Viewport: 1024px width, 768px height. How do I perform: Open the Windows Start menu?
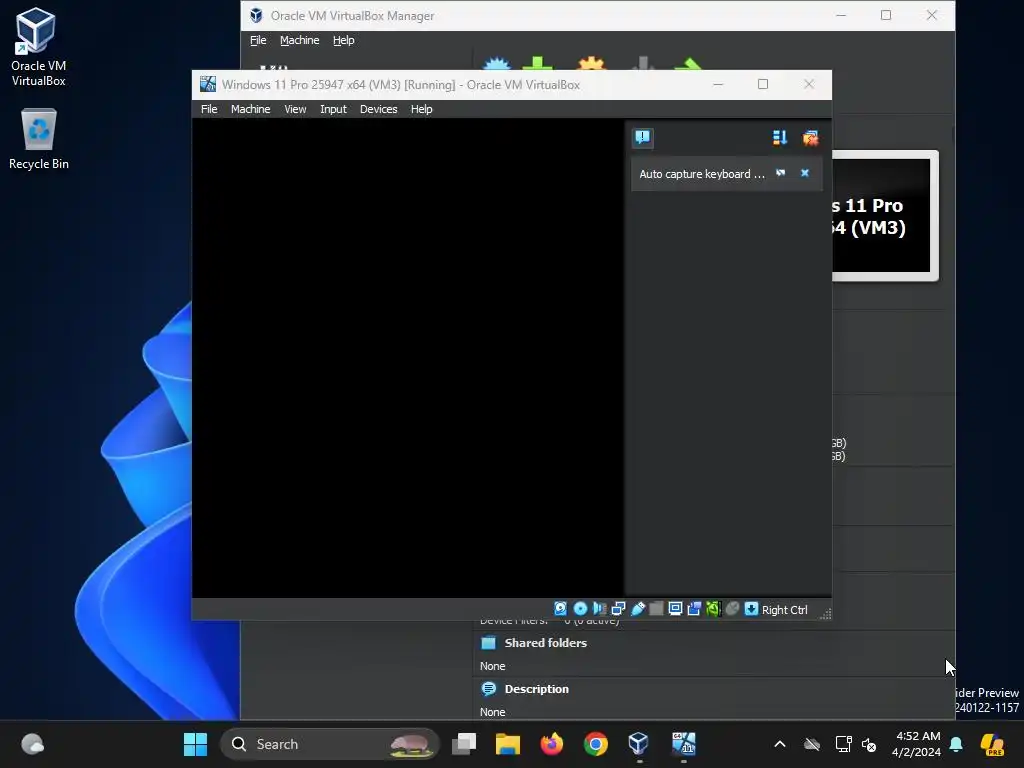point(195,744)
